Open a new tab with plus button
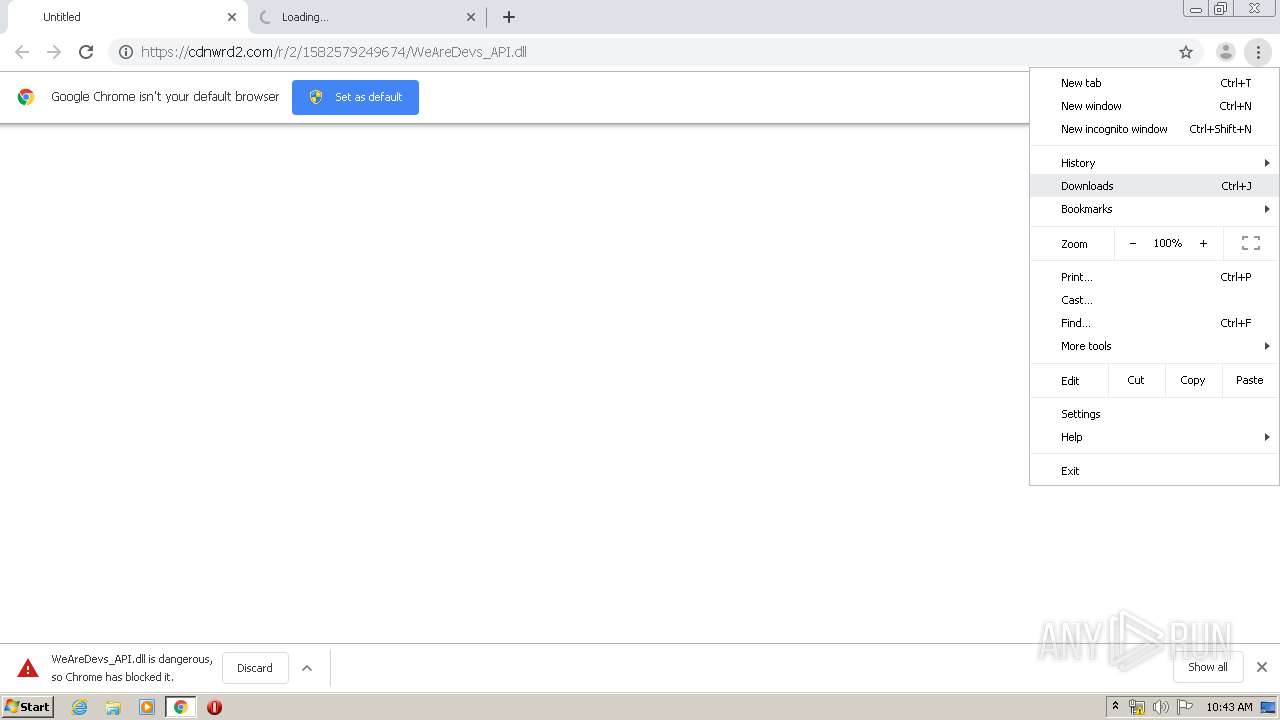 point(509,17)
